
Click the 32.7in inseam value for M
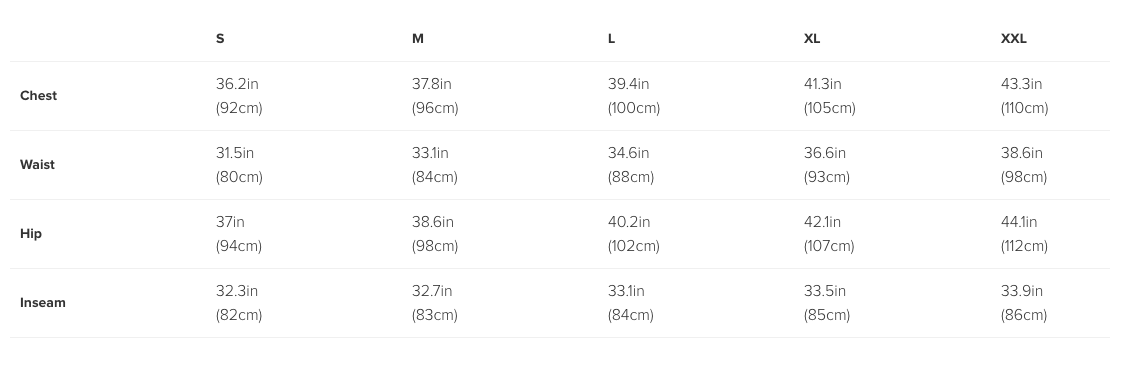click(x=432, y=292)
